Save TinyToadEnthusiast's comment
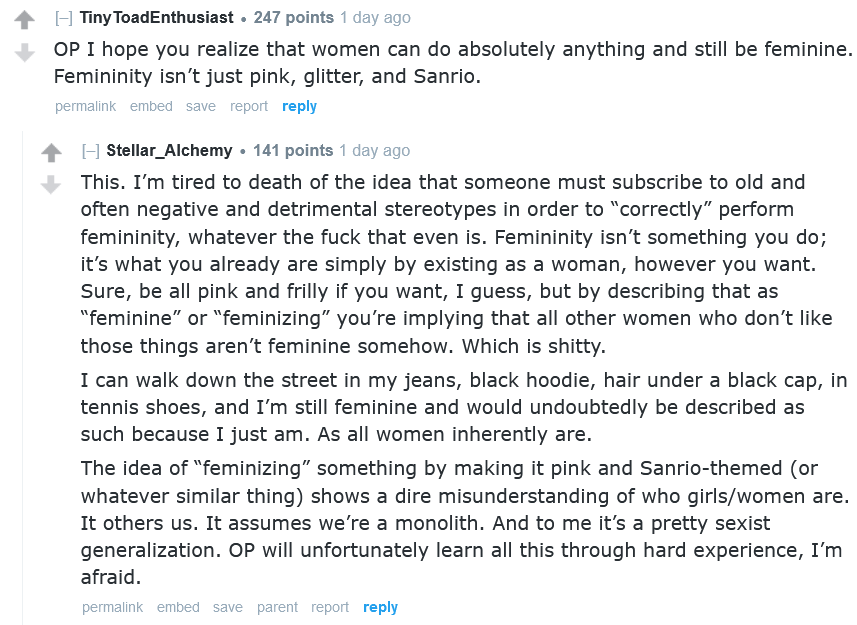The height and width of the screenshot is (625, 857). [200, 106]
